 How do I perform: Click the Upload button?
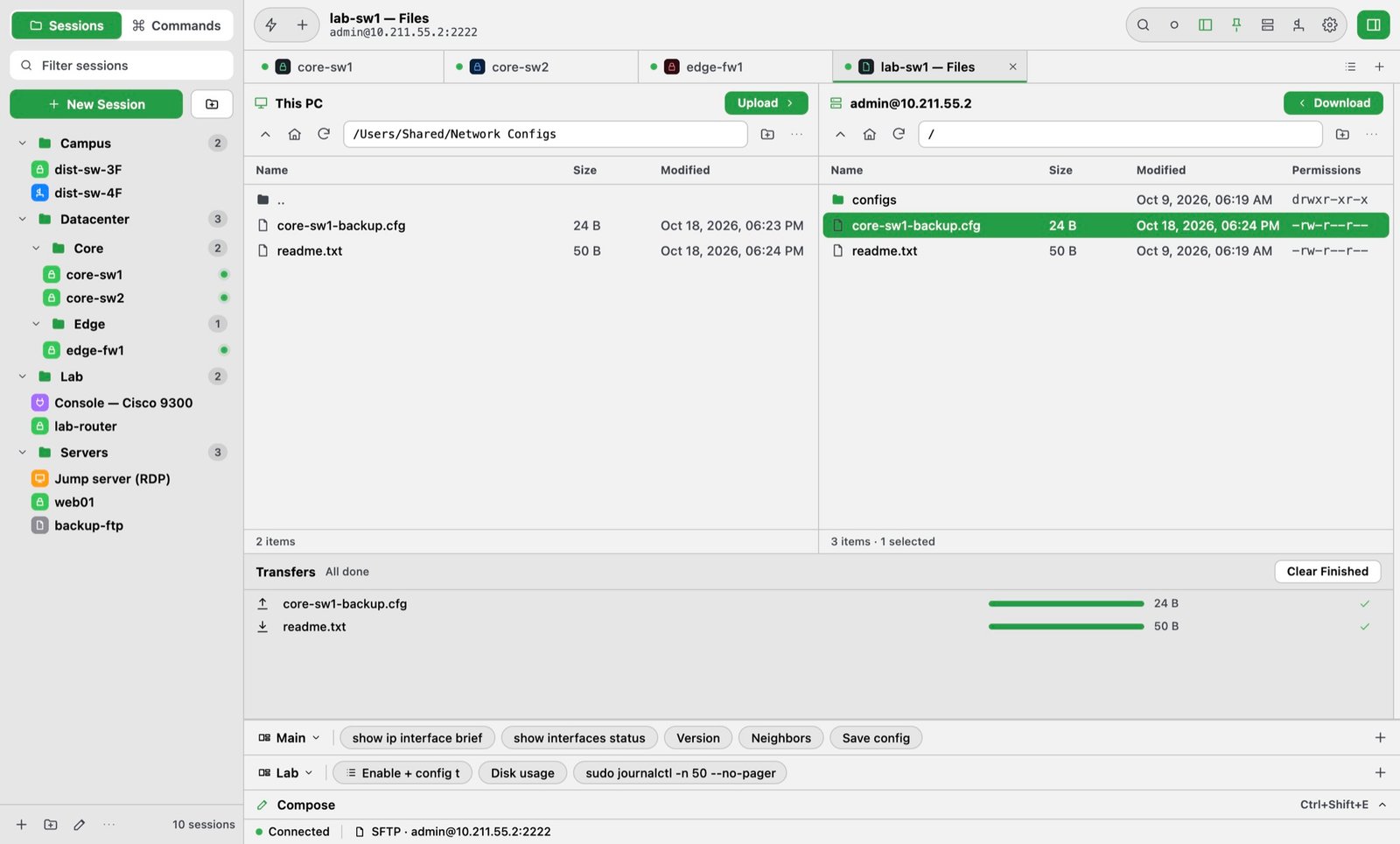(766, 103)
